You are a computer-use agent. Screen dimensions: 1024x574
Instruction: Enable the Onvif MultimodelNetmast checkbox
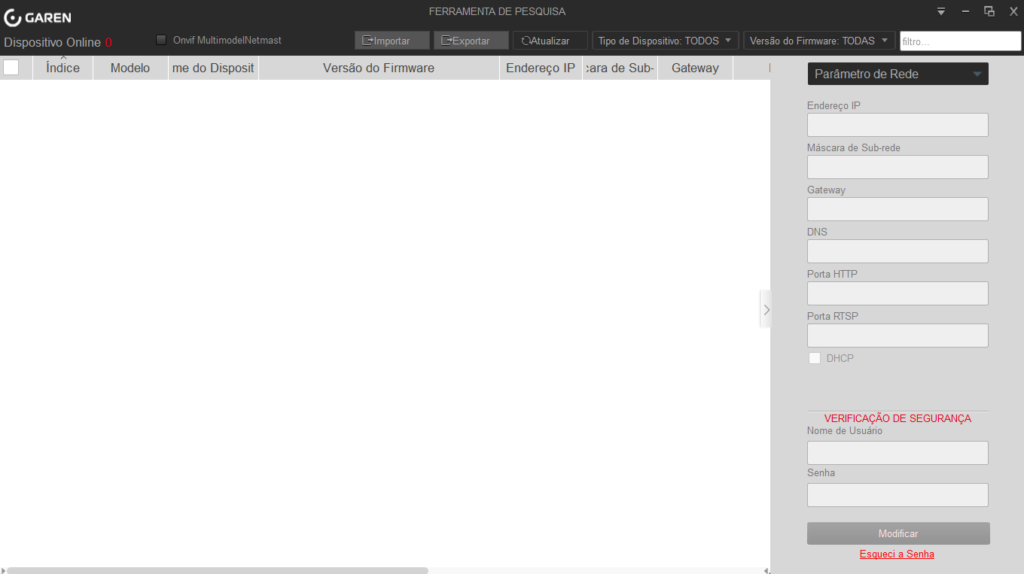coord(161,40)
